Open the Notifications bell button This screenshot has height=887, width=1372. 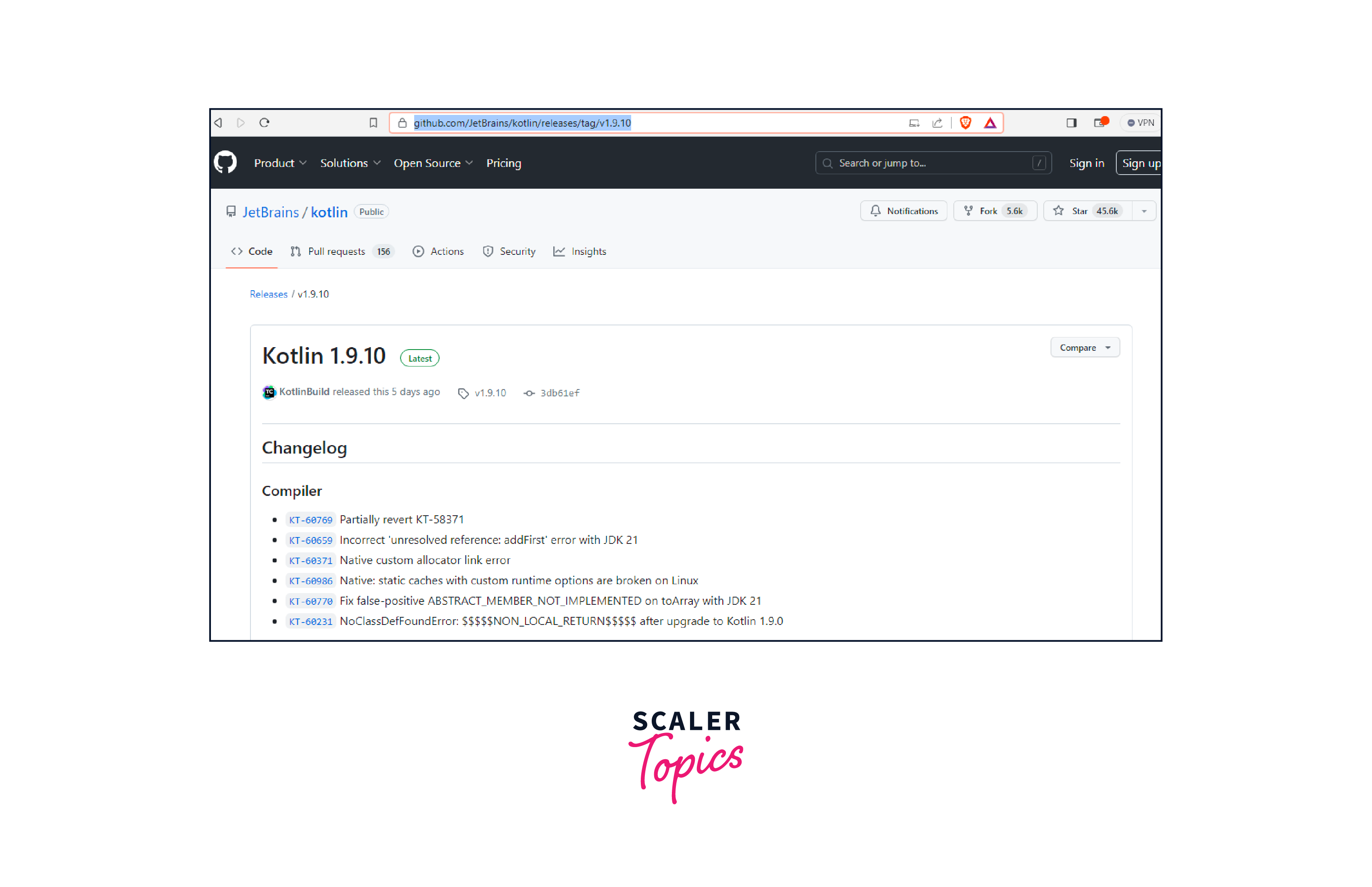[x=903, y=211]
